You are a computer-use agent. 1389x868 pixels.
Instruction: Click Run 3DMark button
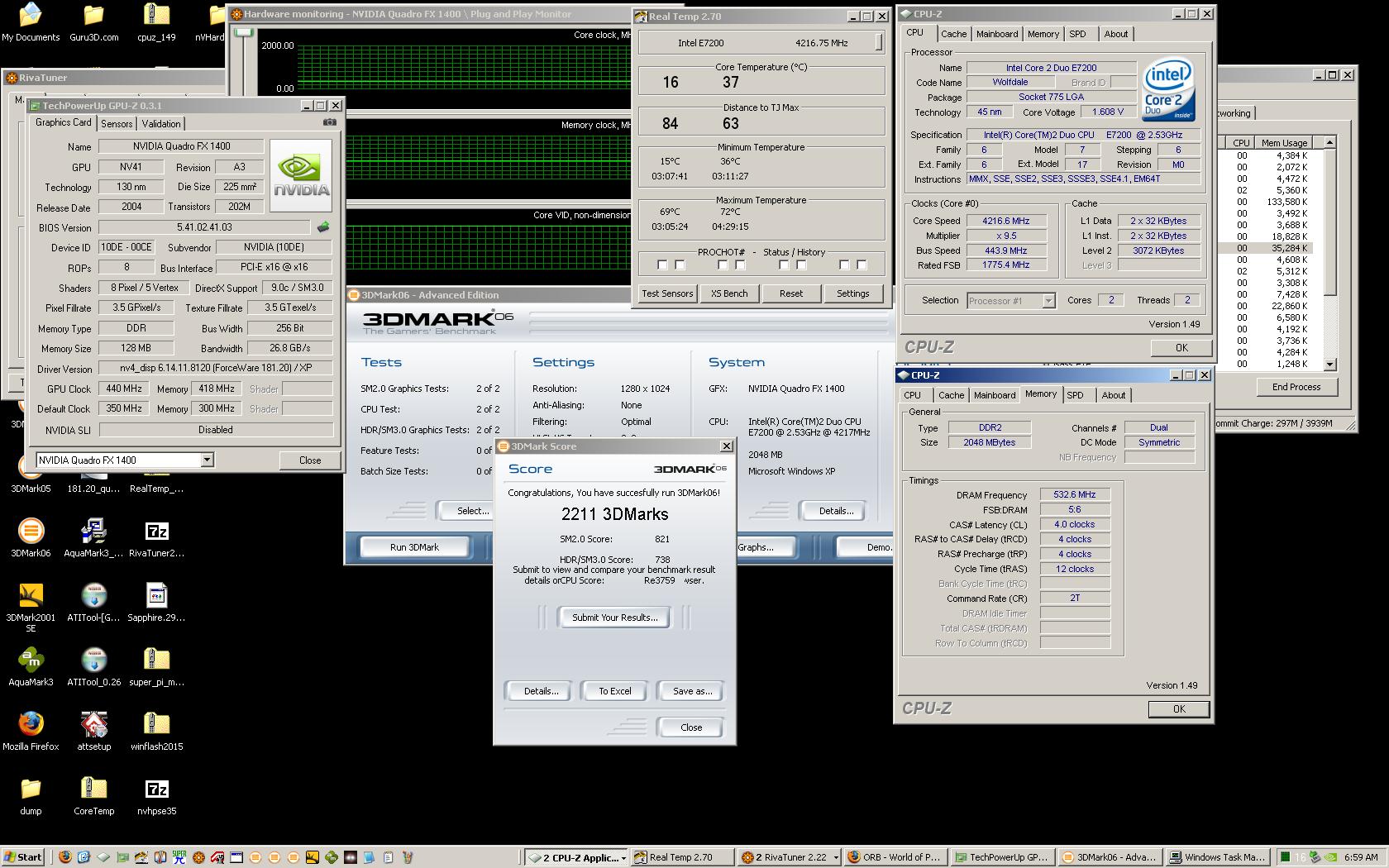[x=414, y=547]
